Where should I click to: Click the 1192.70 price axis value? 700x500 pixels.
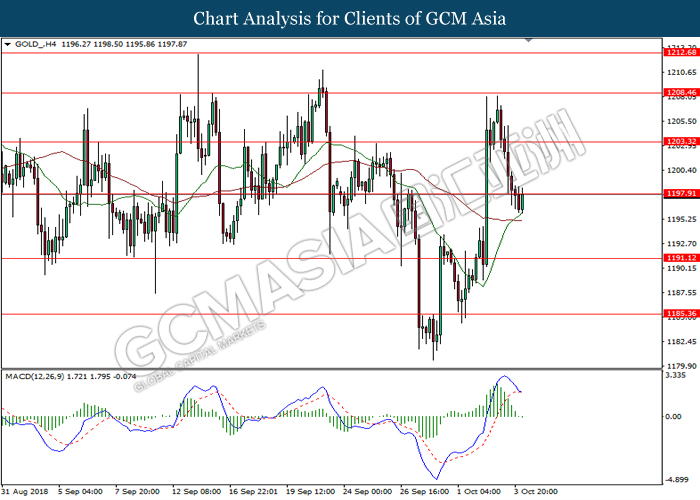point(681,244)
